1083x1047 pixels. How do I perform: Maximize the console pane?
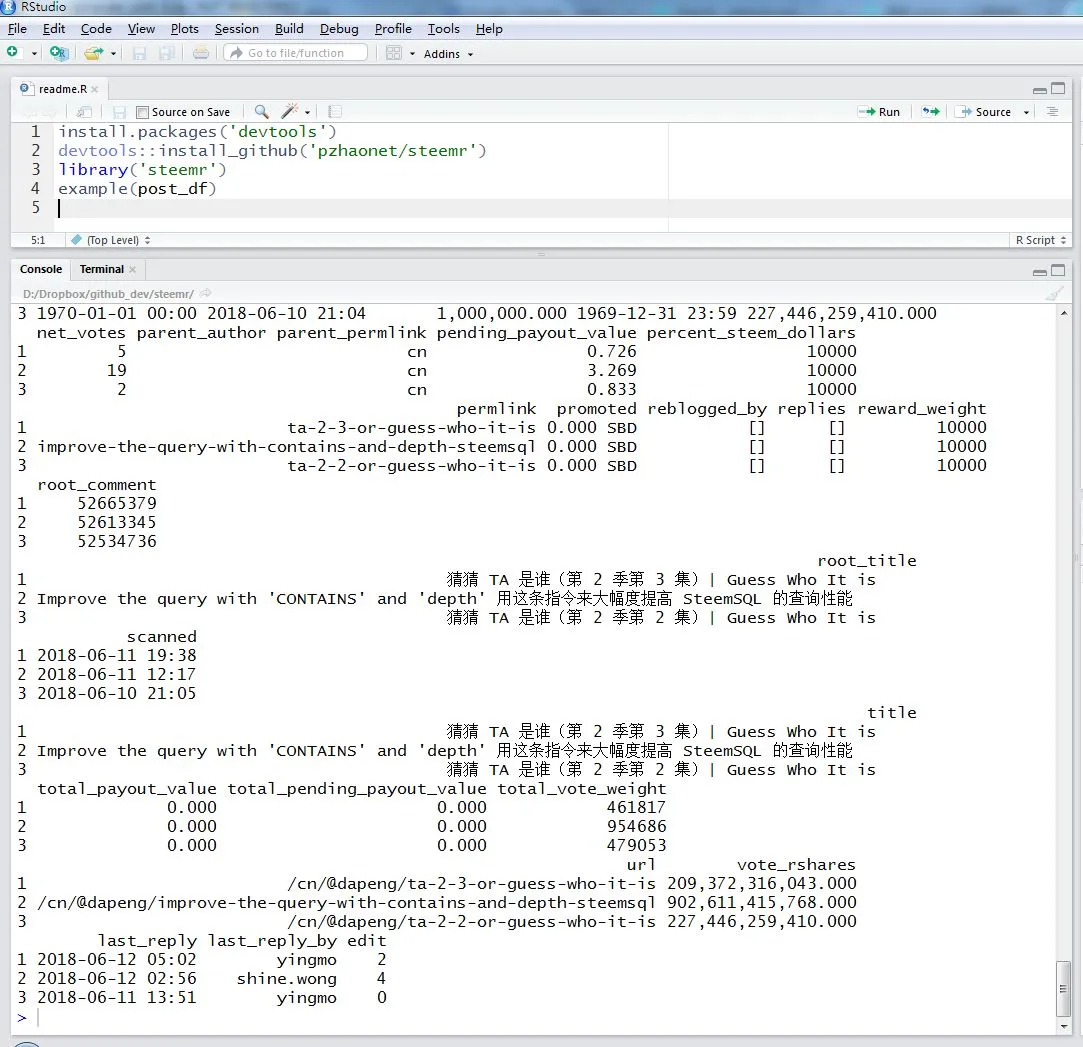tap(1058, 270)
